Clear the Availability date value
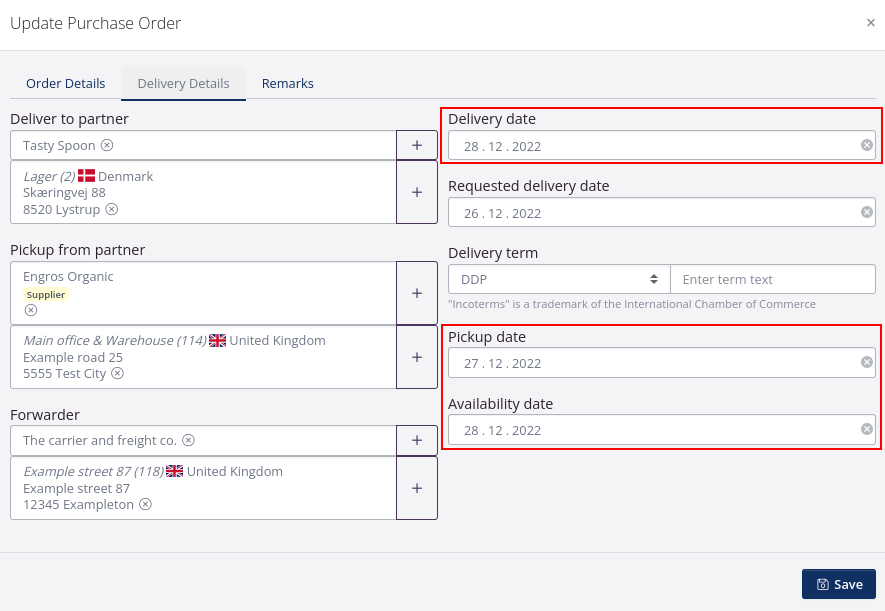The width and height of the screenshot is (885, 611). pos(867,430)
